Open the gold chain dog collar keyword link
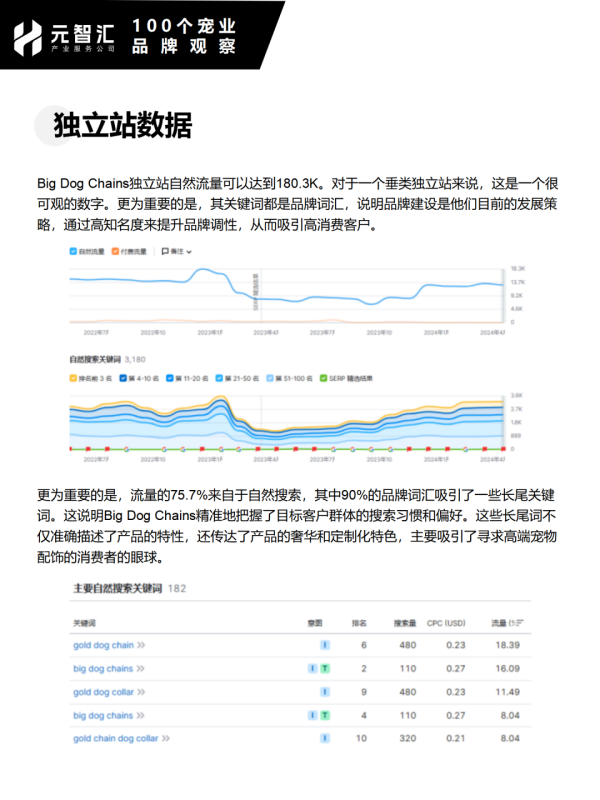The width and height of the screenshot is (600, 800). coord(116,738)
